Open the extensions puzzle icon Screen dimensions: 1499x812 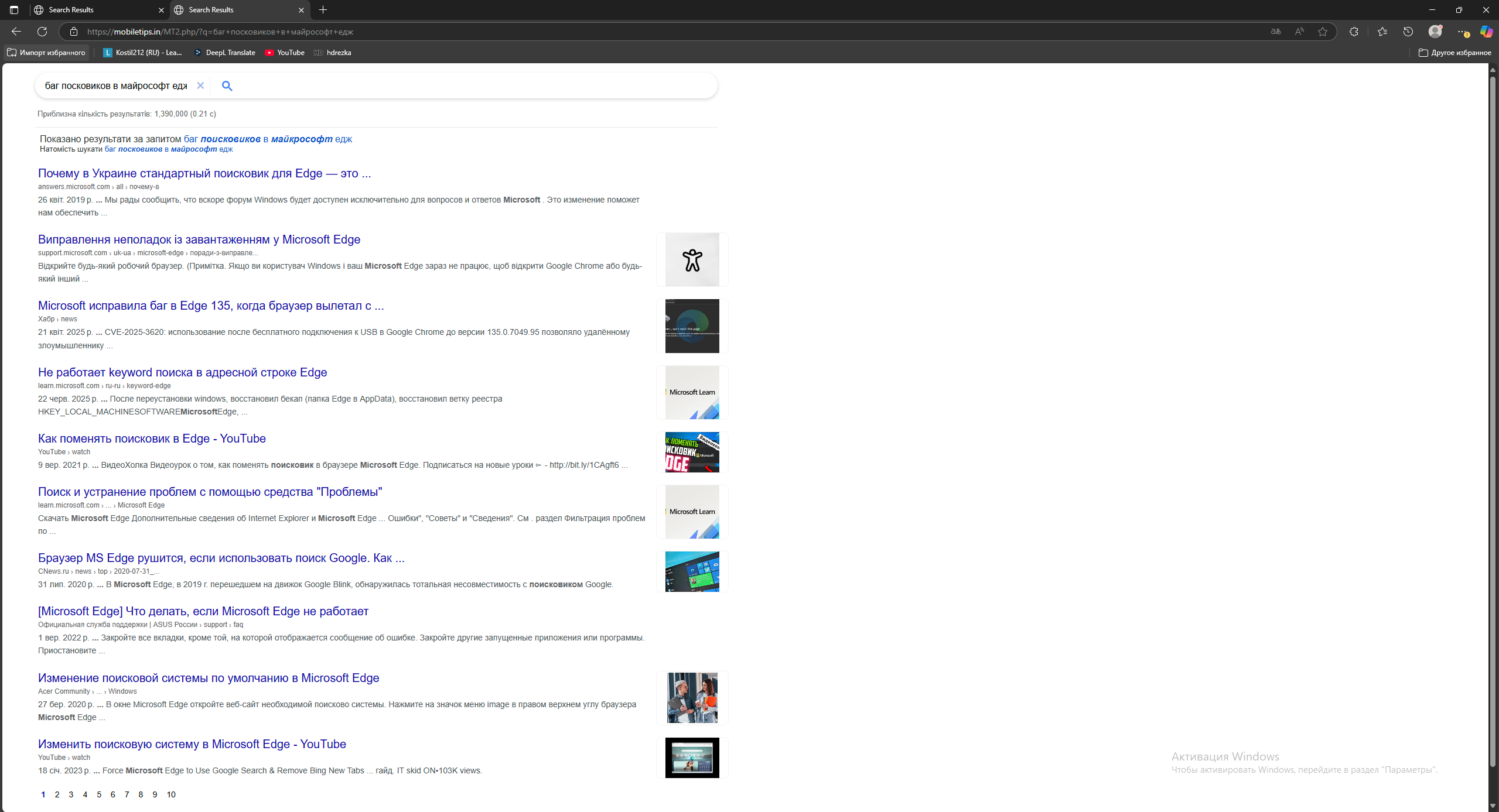point(1354,32)
